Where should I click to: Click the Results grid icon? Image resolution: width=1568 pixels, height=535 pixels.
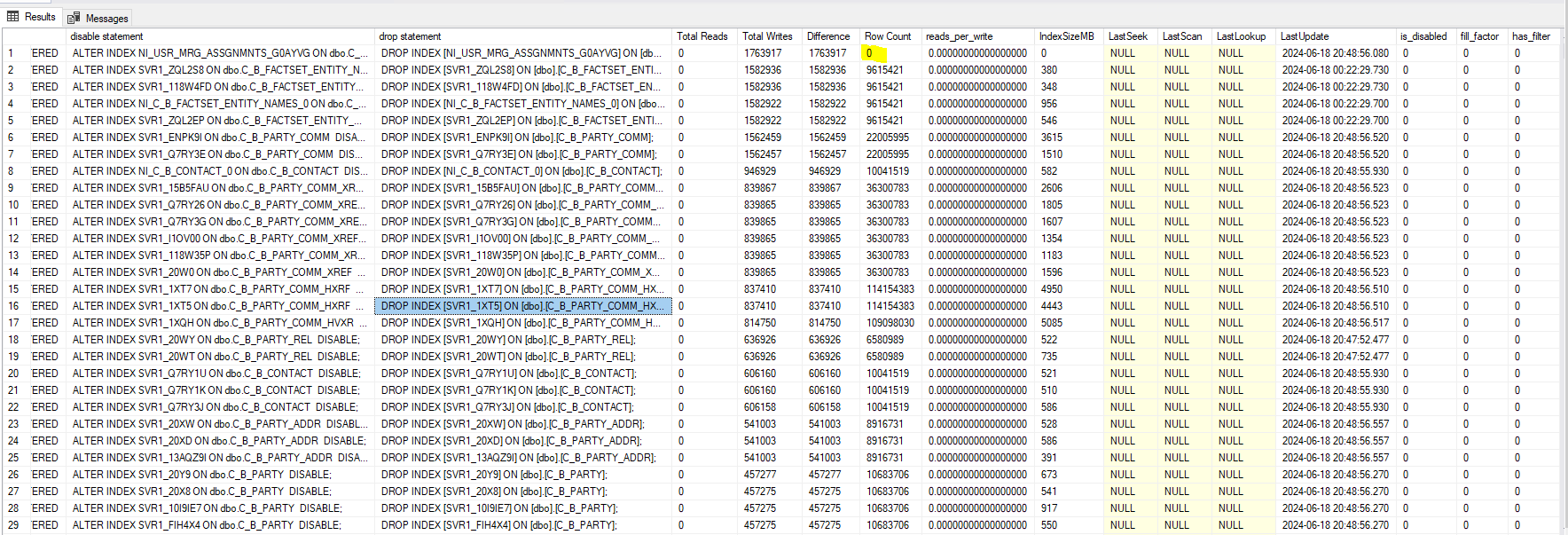13,17
